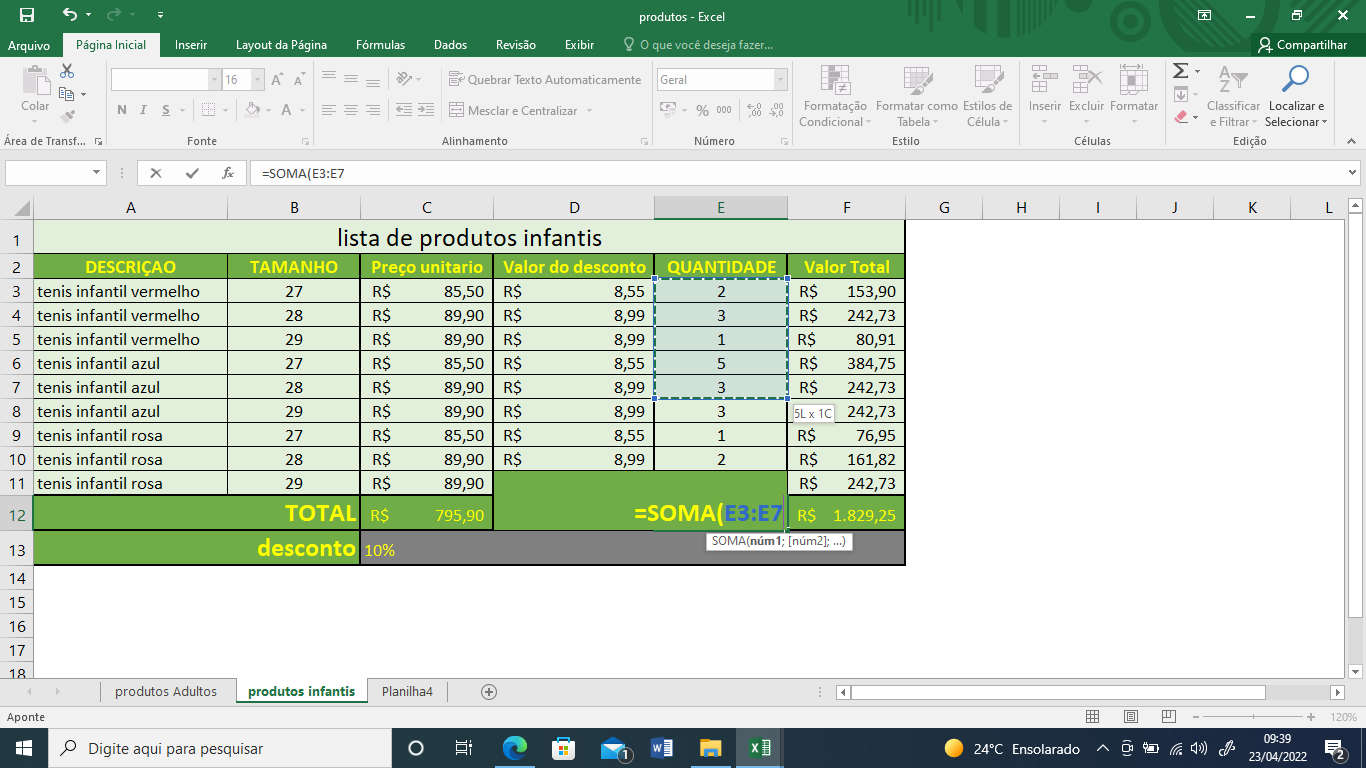Click the decrease indent icon
Image resolution: width=1366 pixels, height=768 pixels.
click(403, 110)
